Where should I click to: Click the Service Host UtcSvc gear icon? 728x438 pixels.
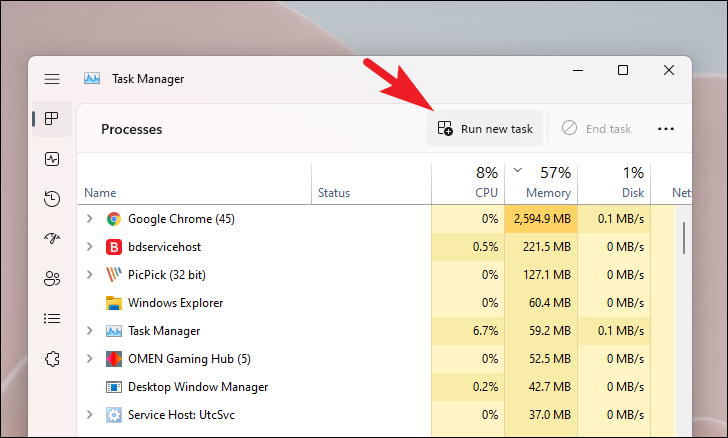(114, 415)
